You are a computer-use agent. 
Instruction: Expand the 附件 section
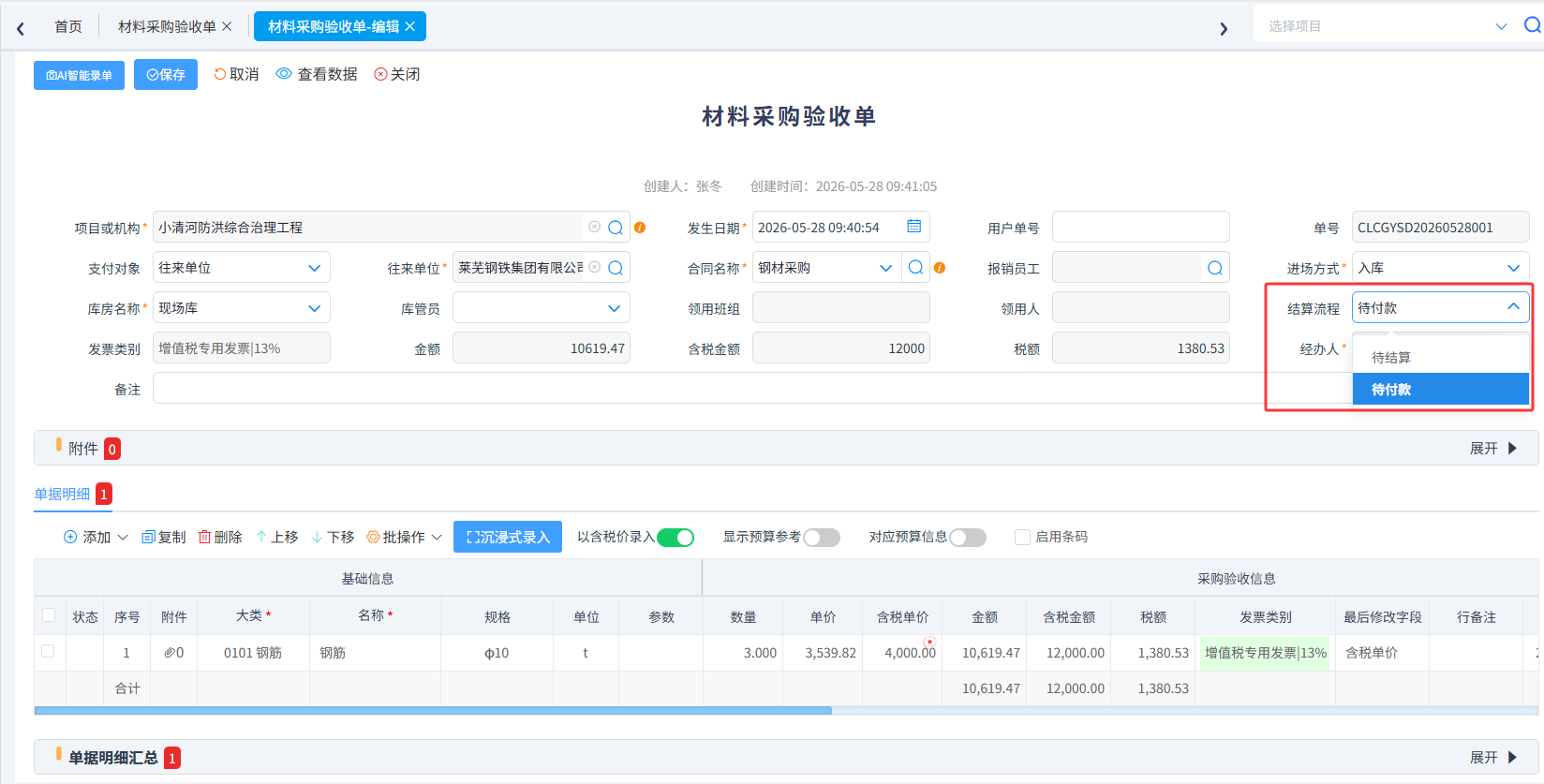pyautogui.click(x=1493, y=449)
